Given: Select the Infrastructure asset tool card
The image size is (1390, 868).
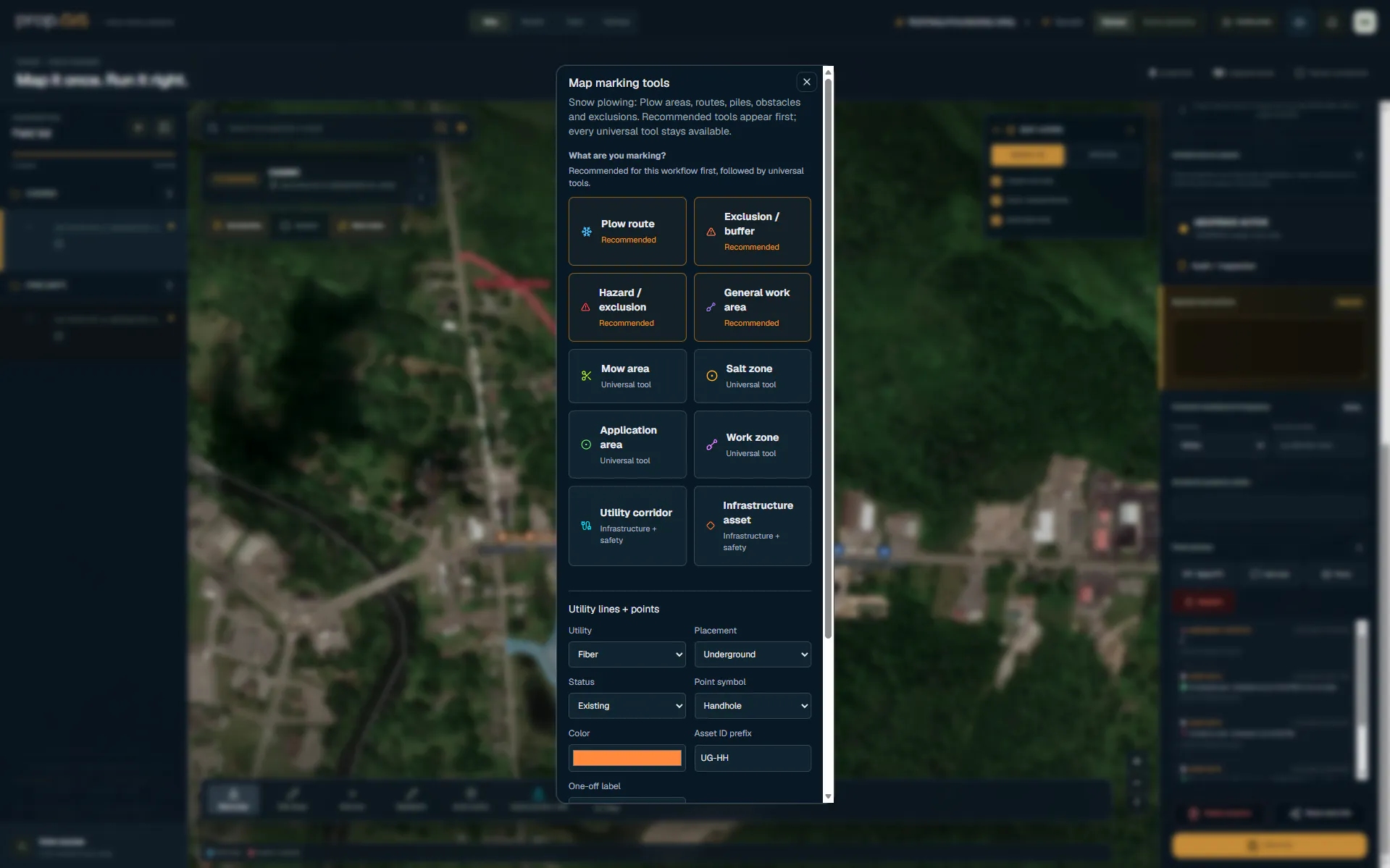Looking at the screenshot, I should 752,526.
